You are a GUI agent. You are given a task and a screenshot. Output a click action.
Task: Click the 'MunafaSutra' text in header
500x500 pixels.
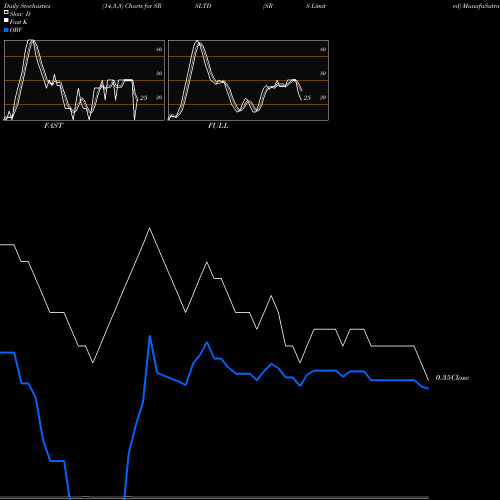pos(480,6)
